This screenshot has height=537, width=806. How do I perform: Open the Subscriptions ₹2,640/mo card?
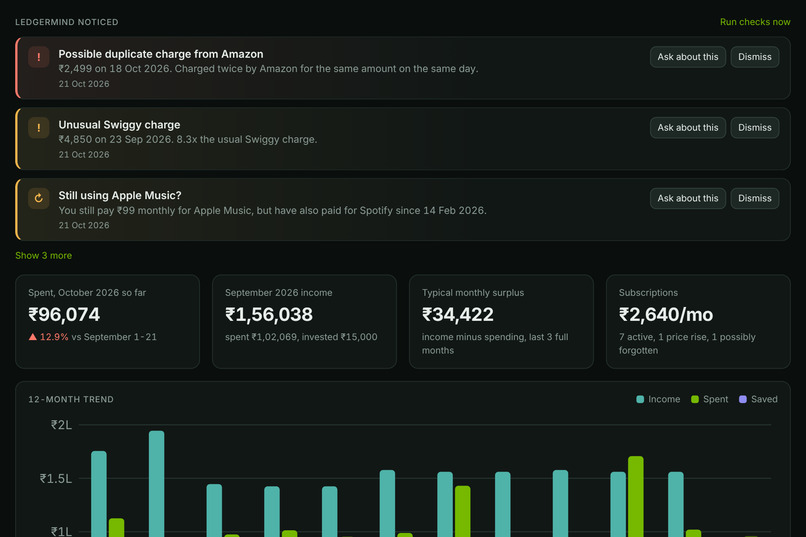coord(698,322)
